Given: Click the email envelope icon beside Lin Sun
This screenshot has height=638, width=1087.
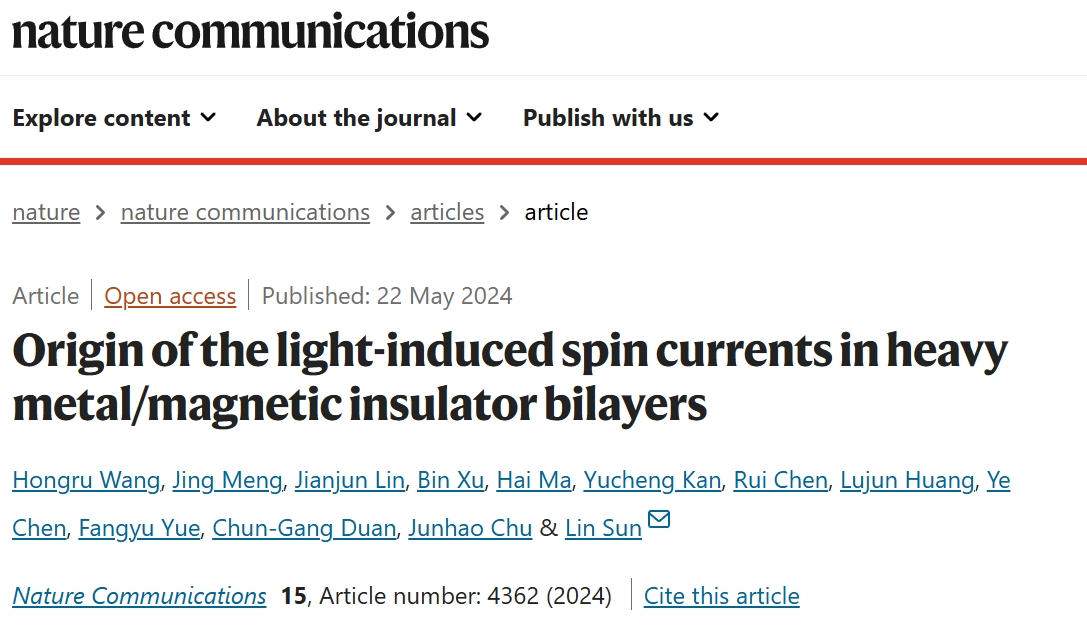Looking at the screenshot, I should [659, 520].
